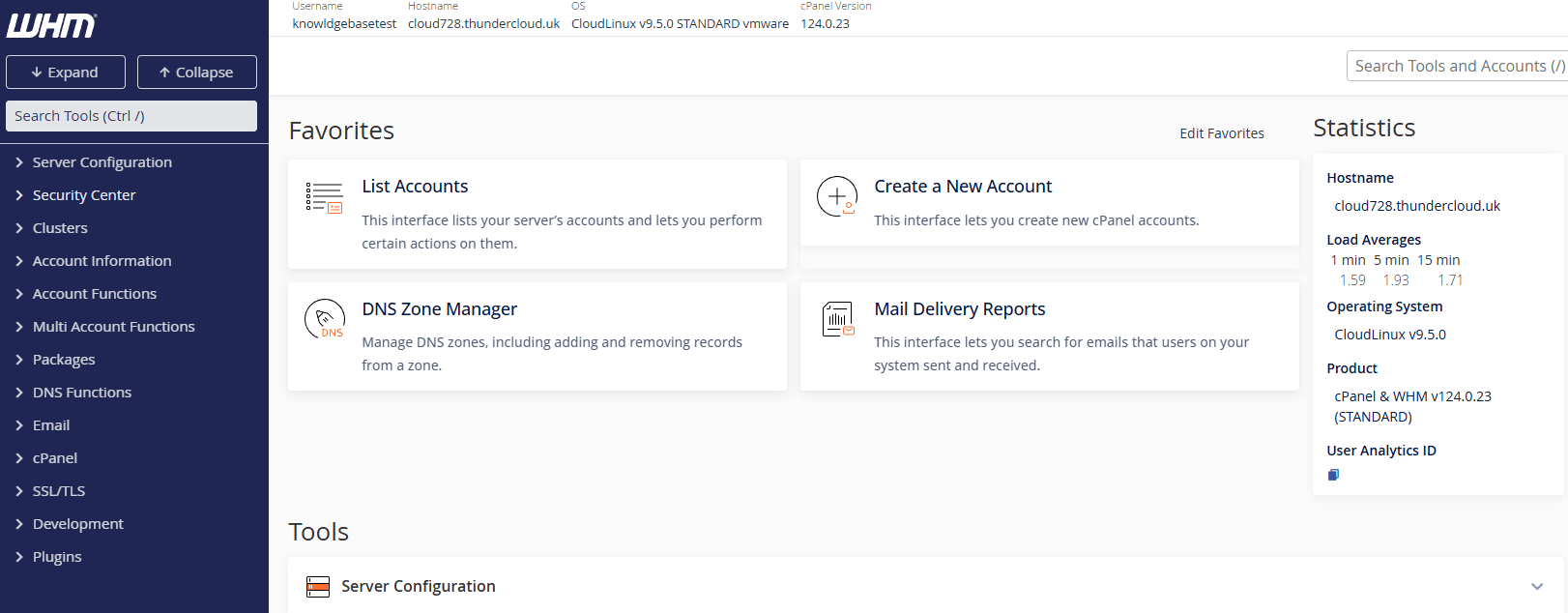
Task: Expand the Multi Account Functions chevron
Action: [19, 327]
